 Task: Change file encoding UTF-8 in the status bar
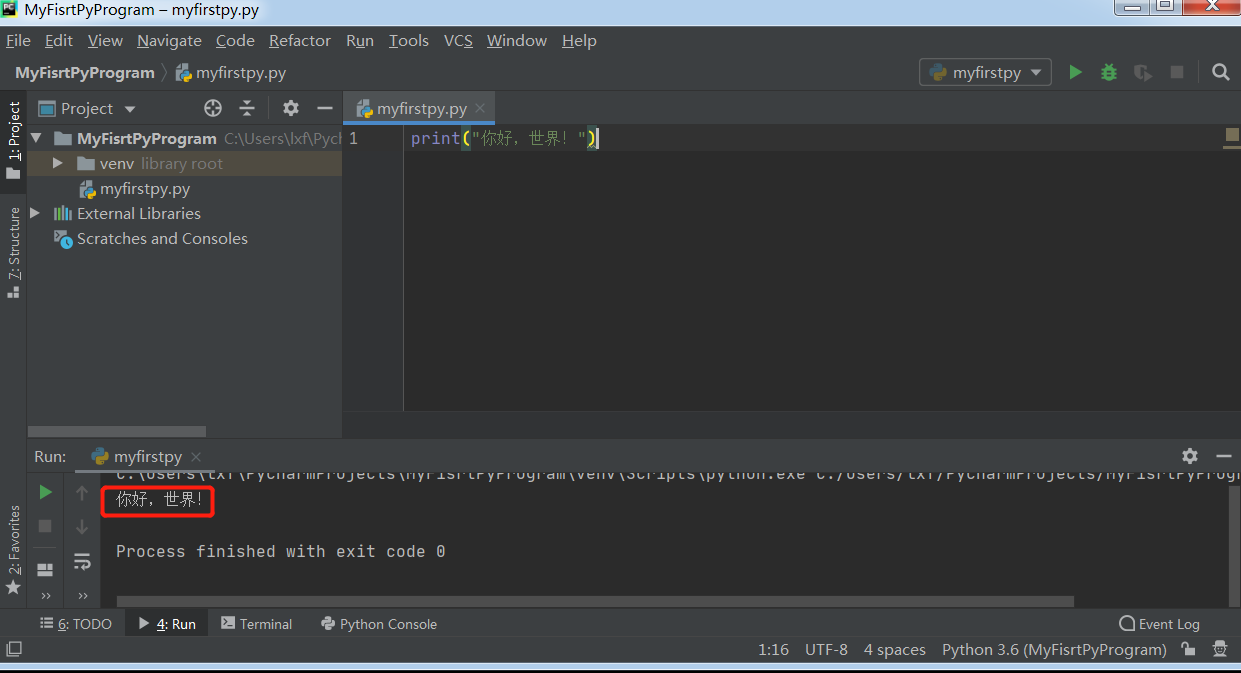[826, 649]
